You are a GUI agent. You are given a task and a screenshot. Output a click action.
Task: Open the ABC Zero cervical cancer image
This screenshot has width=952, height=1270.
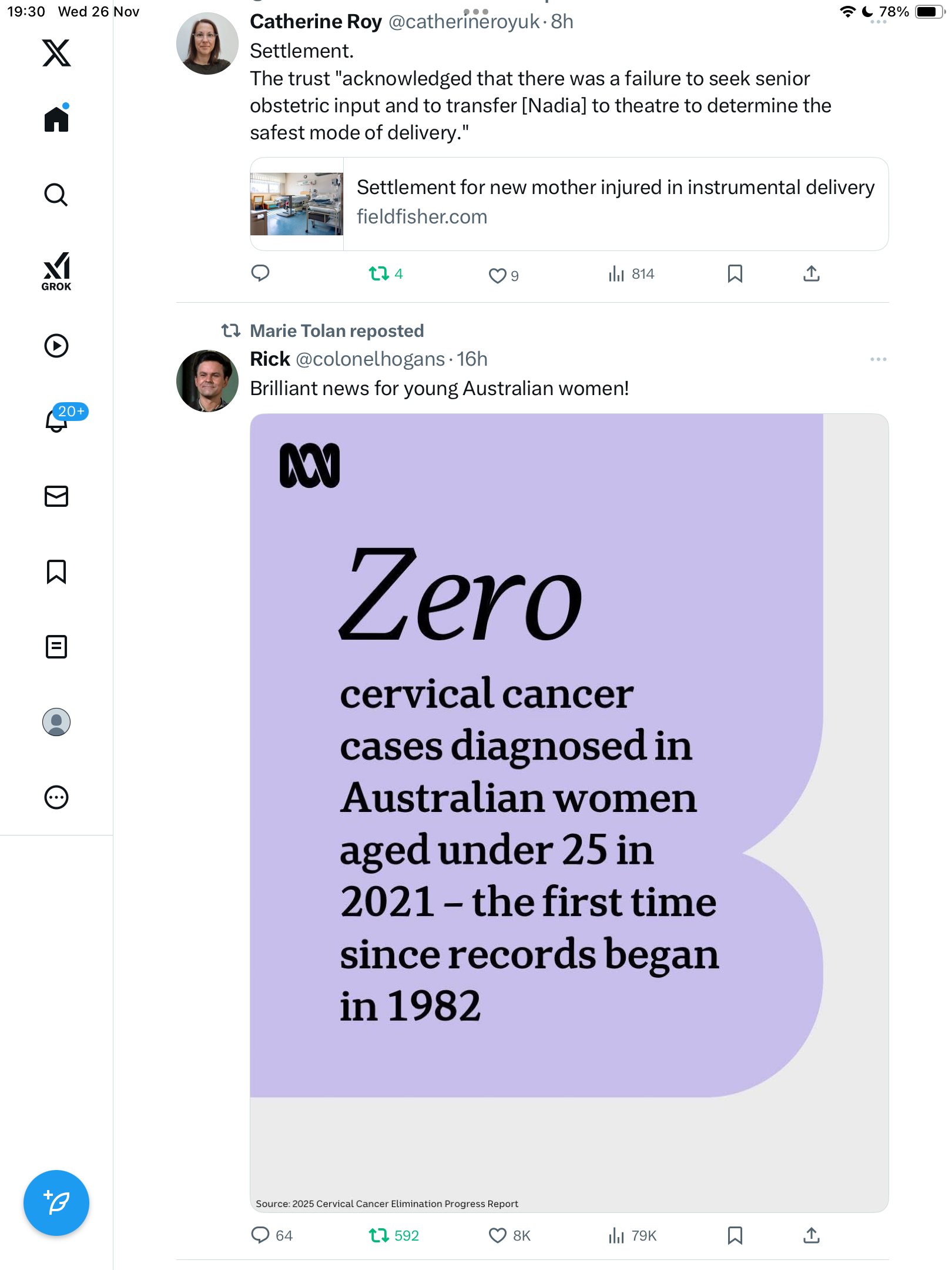coord(569,811)
